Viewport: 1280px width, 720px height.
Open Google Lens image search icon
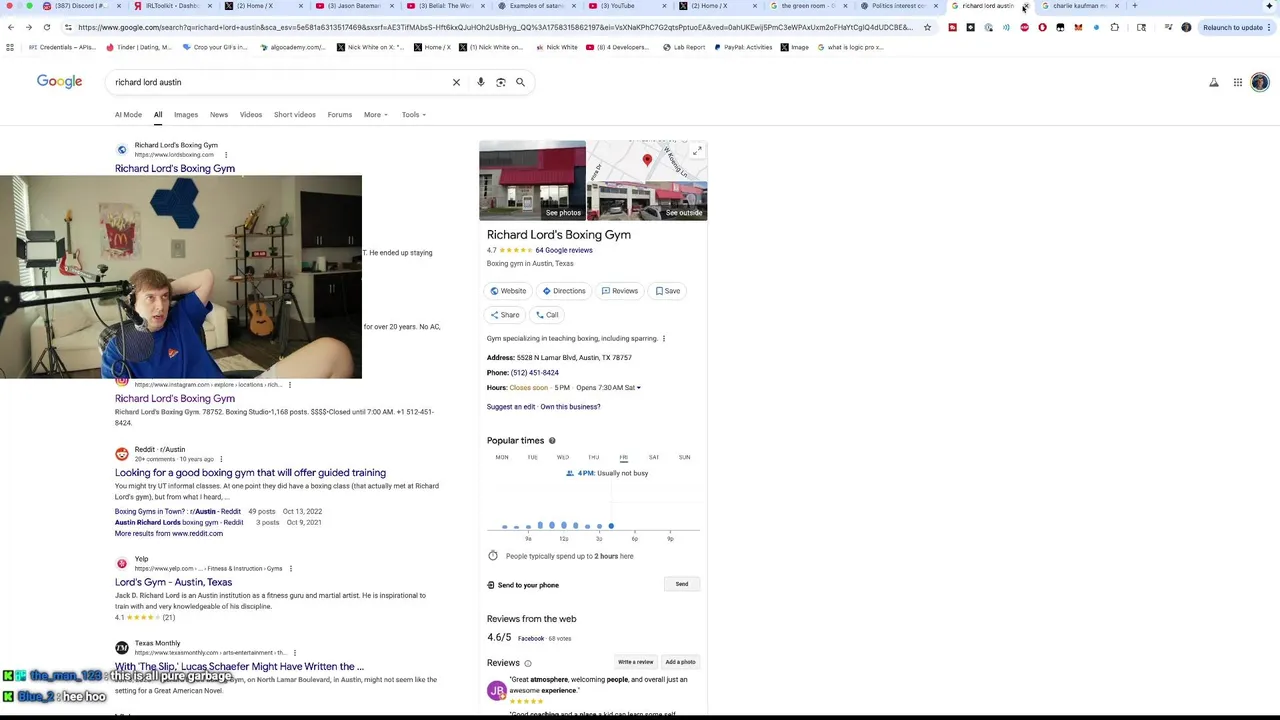pos(501,82)
